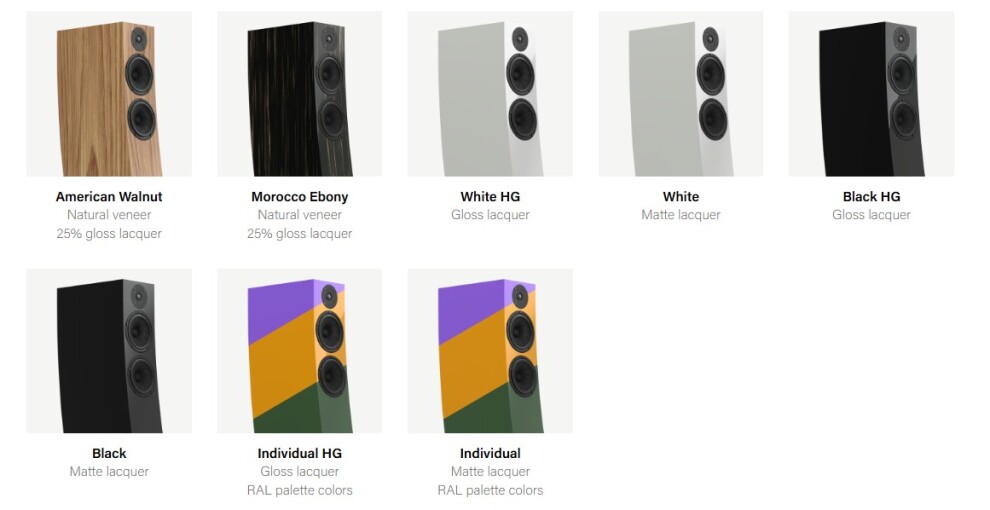Select the matte Black speaker image
The width and height of the screenshot is (990, 510).
(x=109, y=351)
